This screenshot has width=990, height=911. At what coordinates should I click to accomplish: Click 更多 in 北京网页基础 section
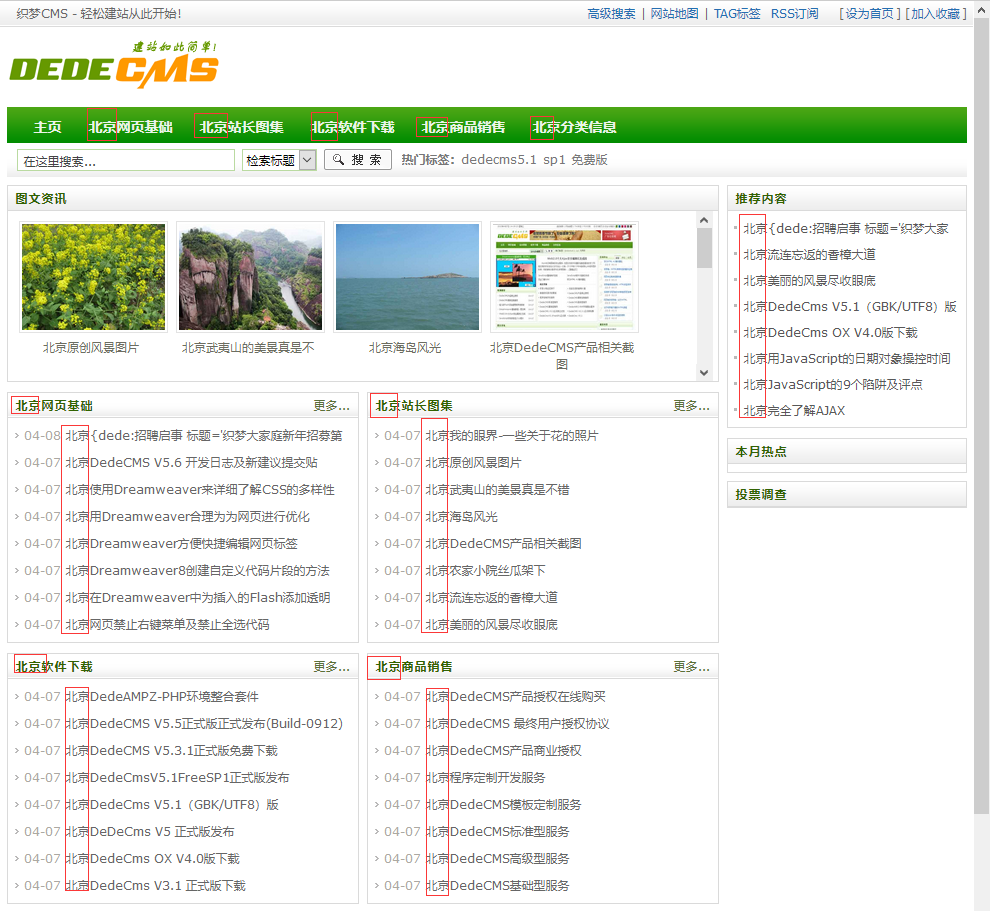pos(331,406)
